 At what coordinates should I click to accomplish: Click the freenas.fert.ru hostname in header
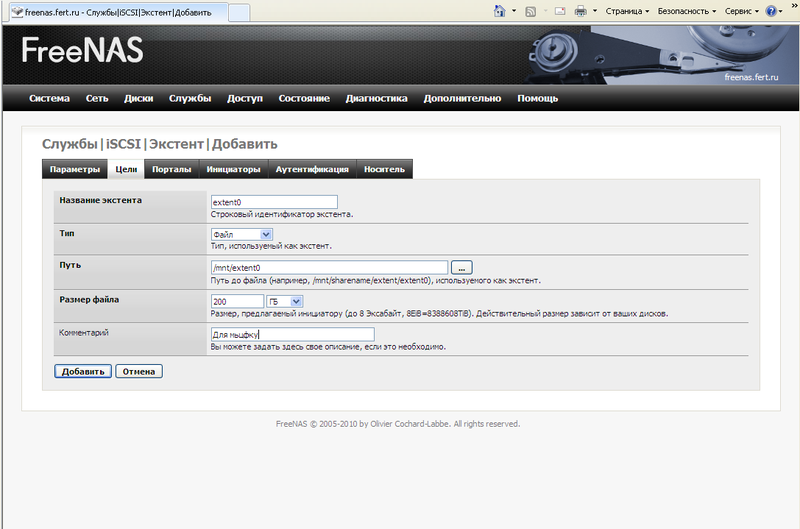[751, 77]
